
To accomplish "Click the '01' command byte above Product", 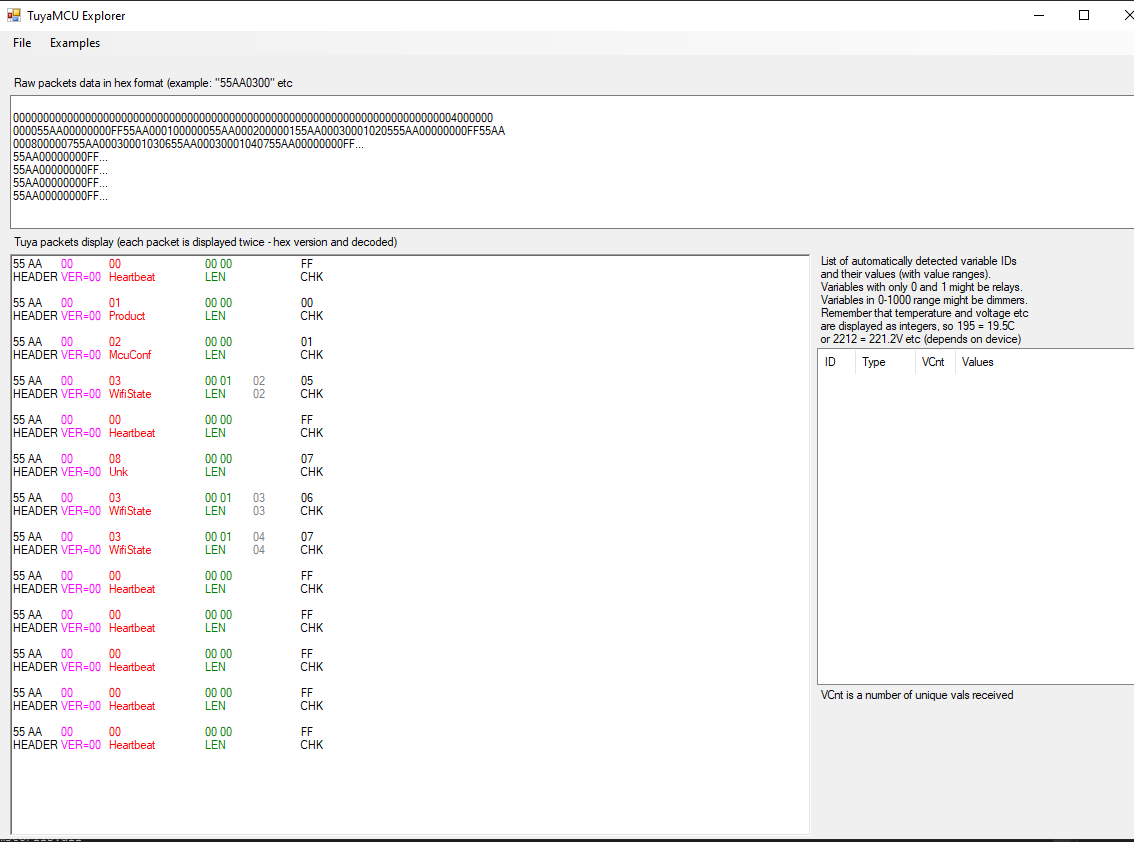I will click(114, 302).
